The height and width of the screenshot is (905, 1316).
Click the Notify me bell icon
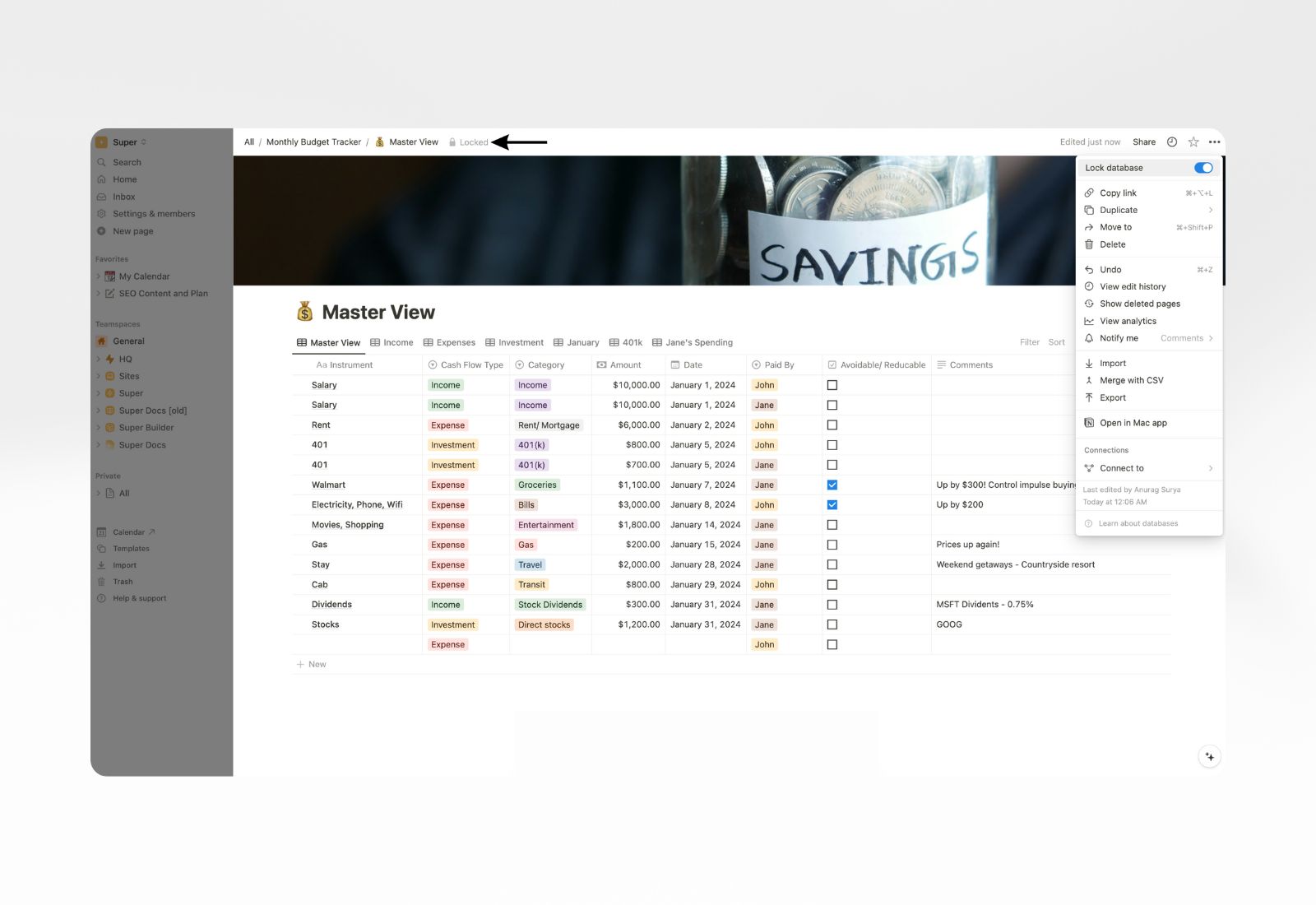click(x=1089, y=338)
